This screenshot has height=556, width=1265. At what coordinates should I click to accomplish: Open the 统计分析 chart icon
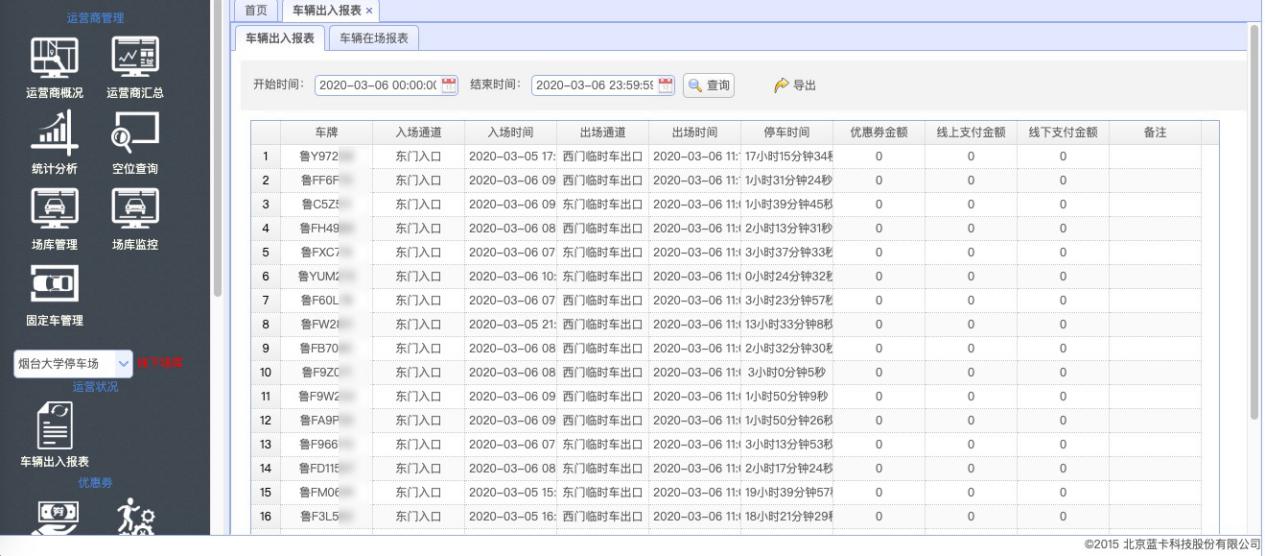coord(54,132)
